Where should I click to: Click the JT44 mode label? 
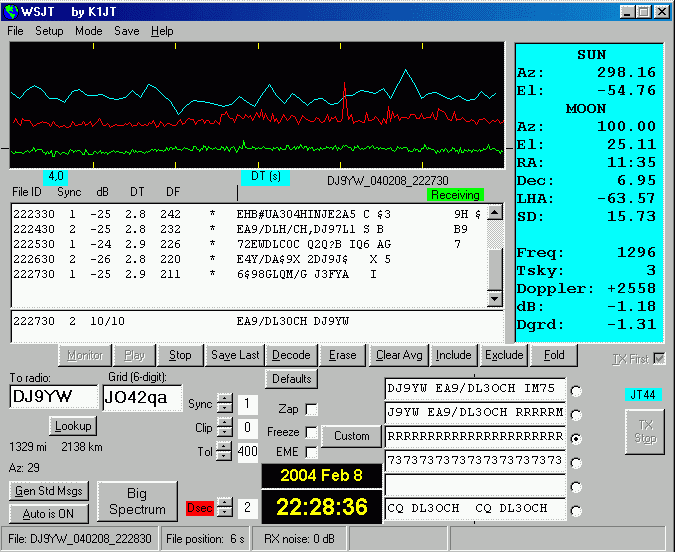tap(643, 394)
